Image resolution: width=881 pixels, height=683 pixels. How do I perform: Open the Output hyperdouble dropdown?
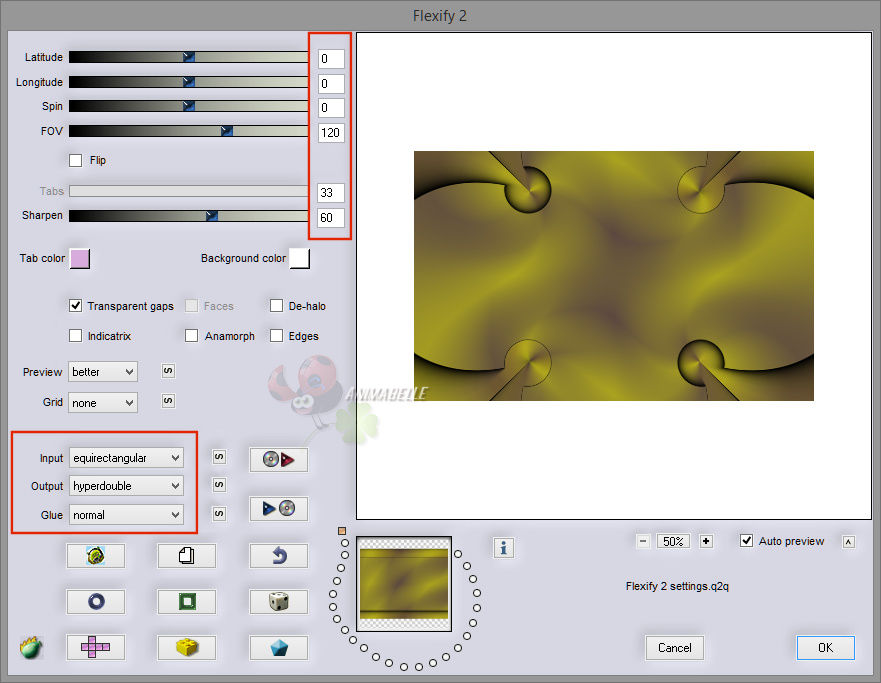click(126, 486)
